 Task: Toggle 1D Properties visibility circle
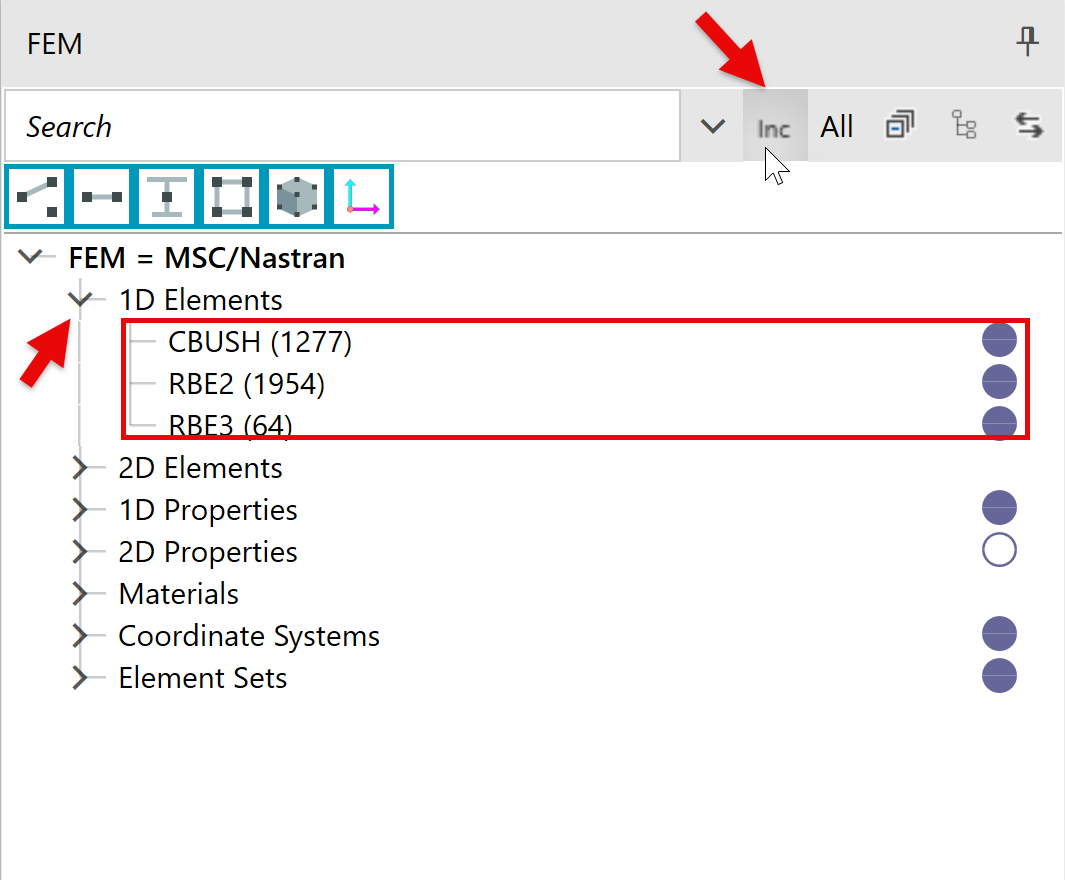pos(999,507)
